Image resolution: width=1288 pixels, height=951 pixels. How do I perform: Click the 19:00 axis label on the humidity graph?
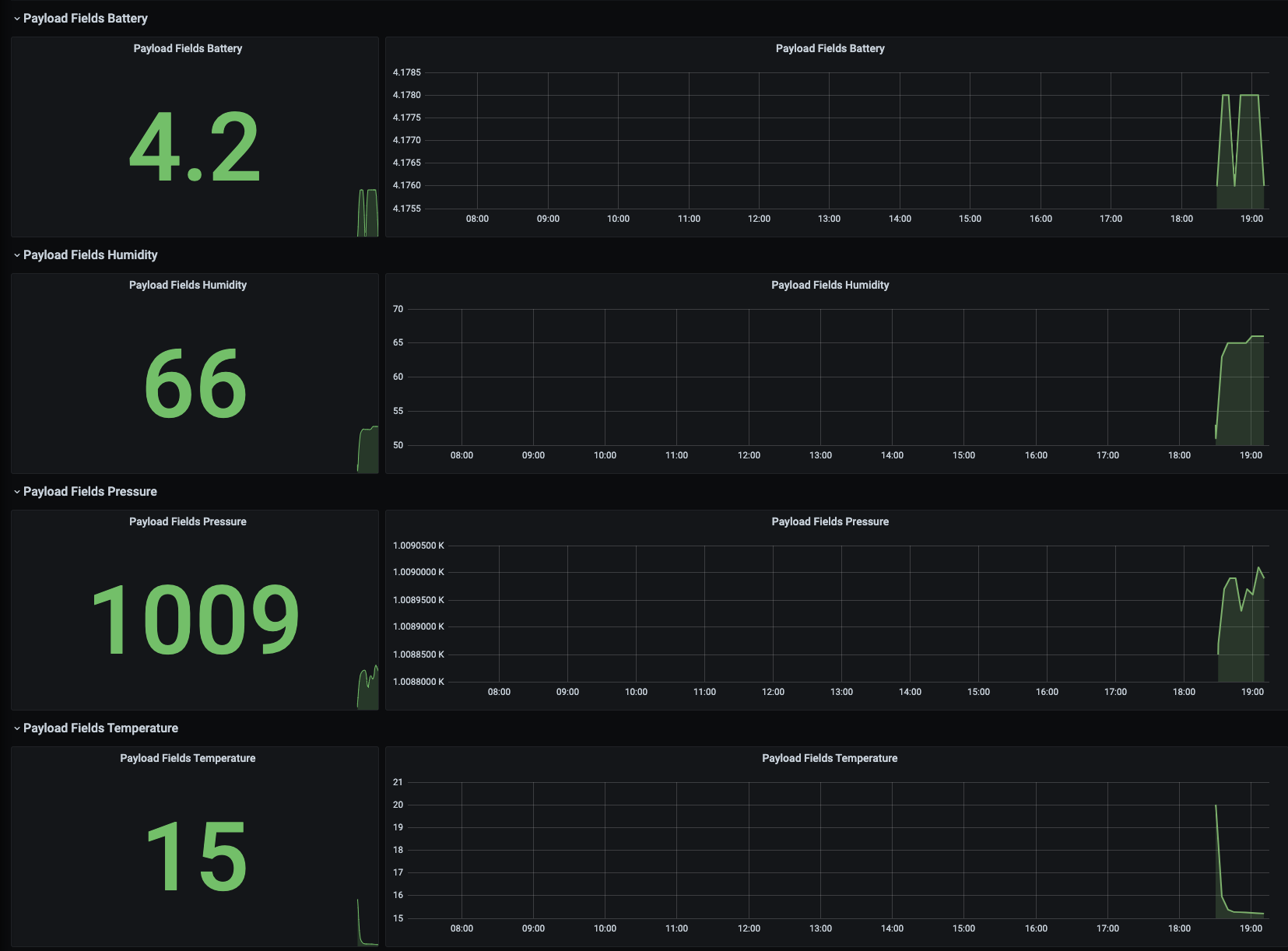pyautogui.click(x=1251, y=455)
